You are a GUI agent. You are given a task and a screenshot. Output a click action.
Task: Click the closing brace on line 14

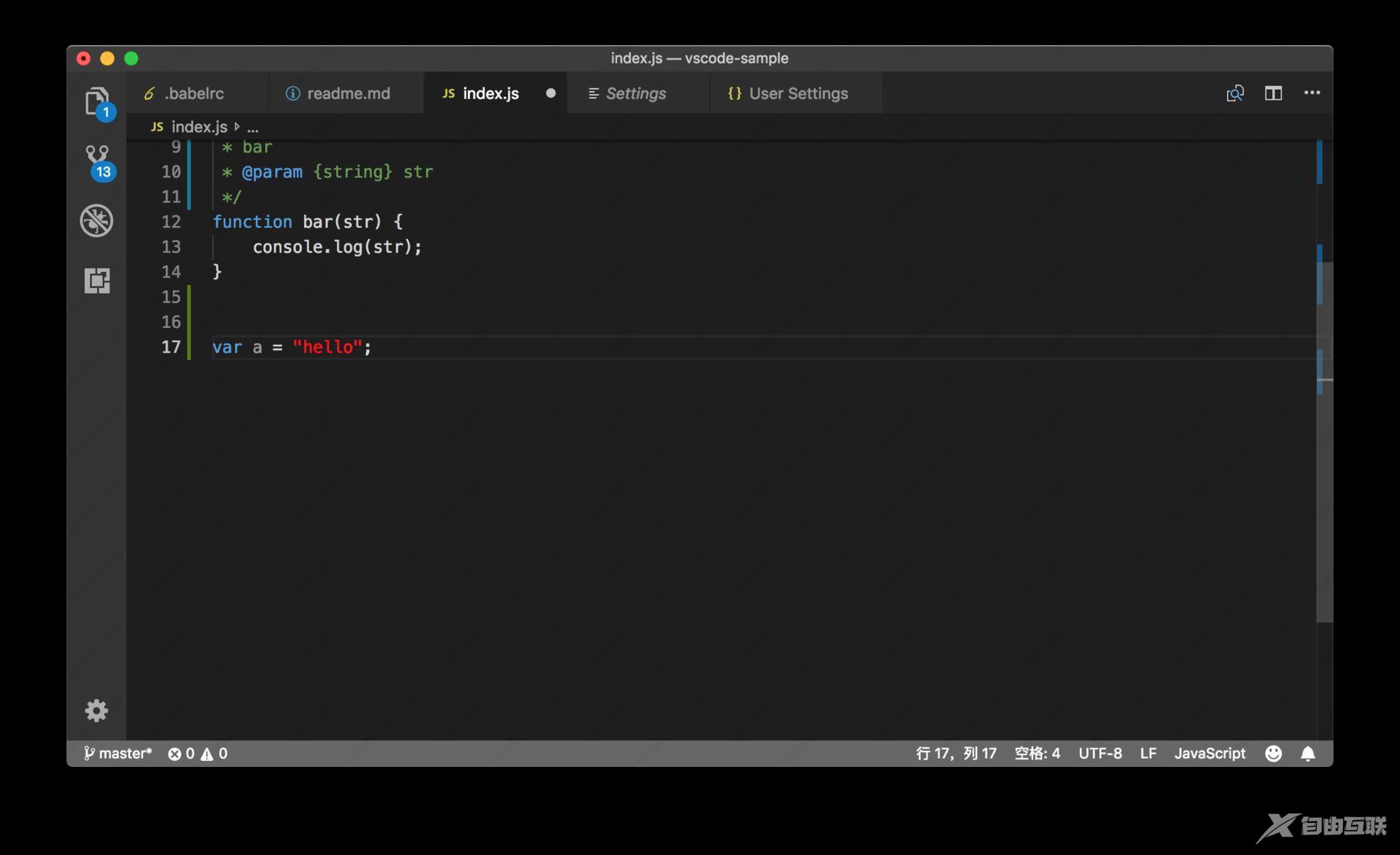(217, 272)
